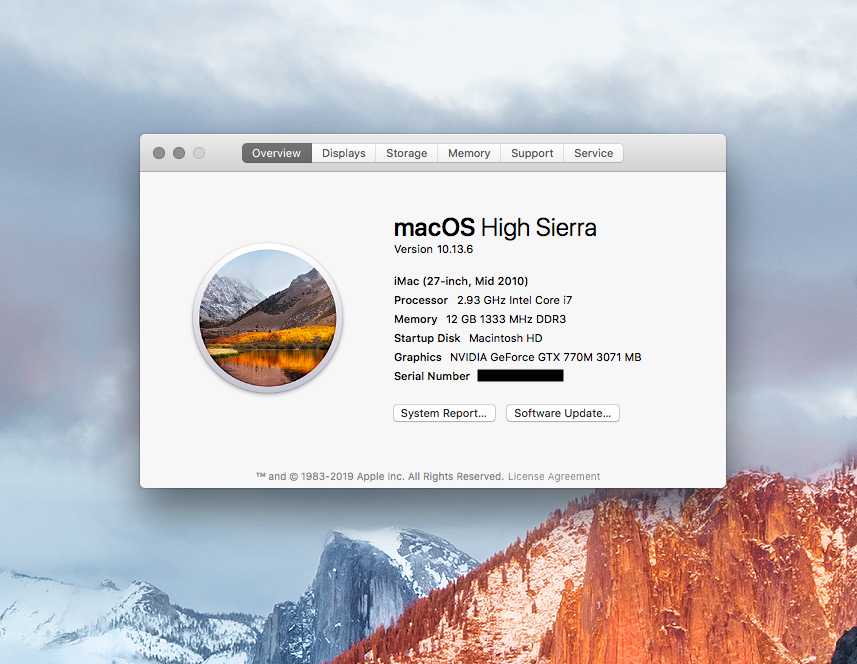Click the 2.93 GHz Intel Core i7 value
Viewport: 857px width, 664px height.
pyautogui.click(x=514, y=300)
